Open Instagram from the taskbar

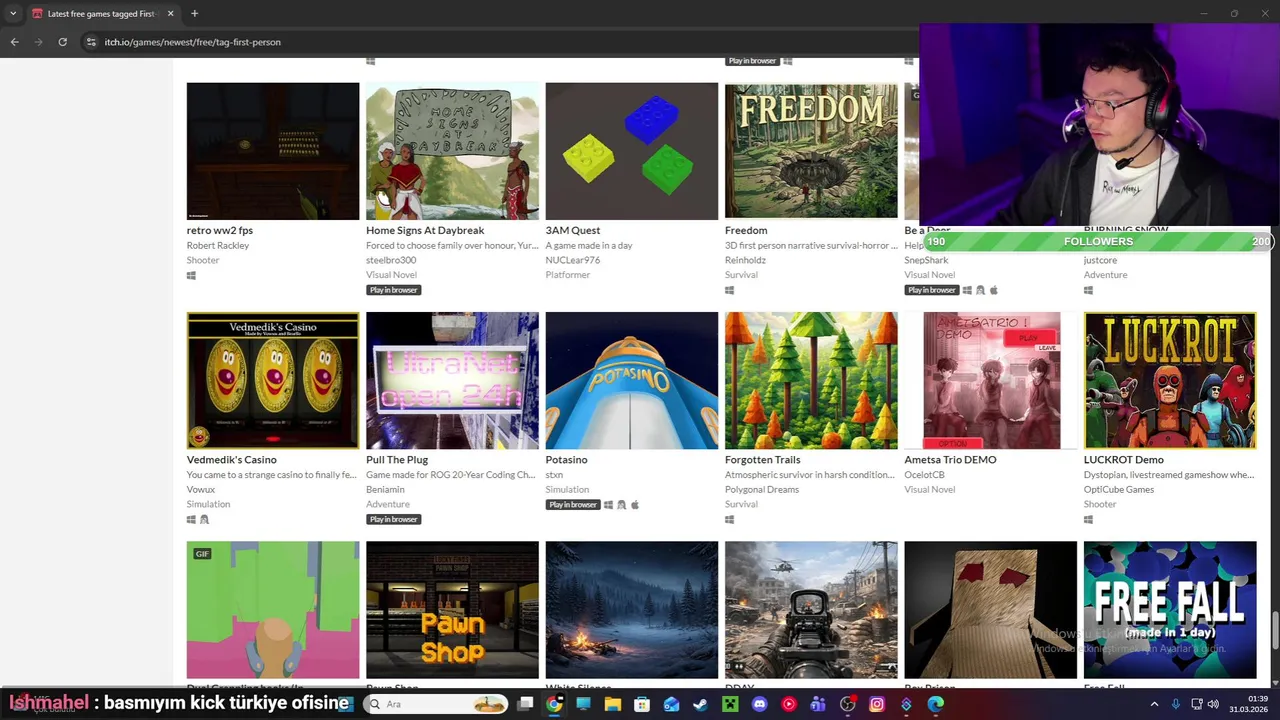click(x=877, y=704)
